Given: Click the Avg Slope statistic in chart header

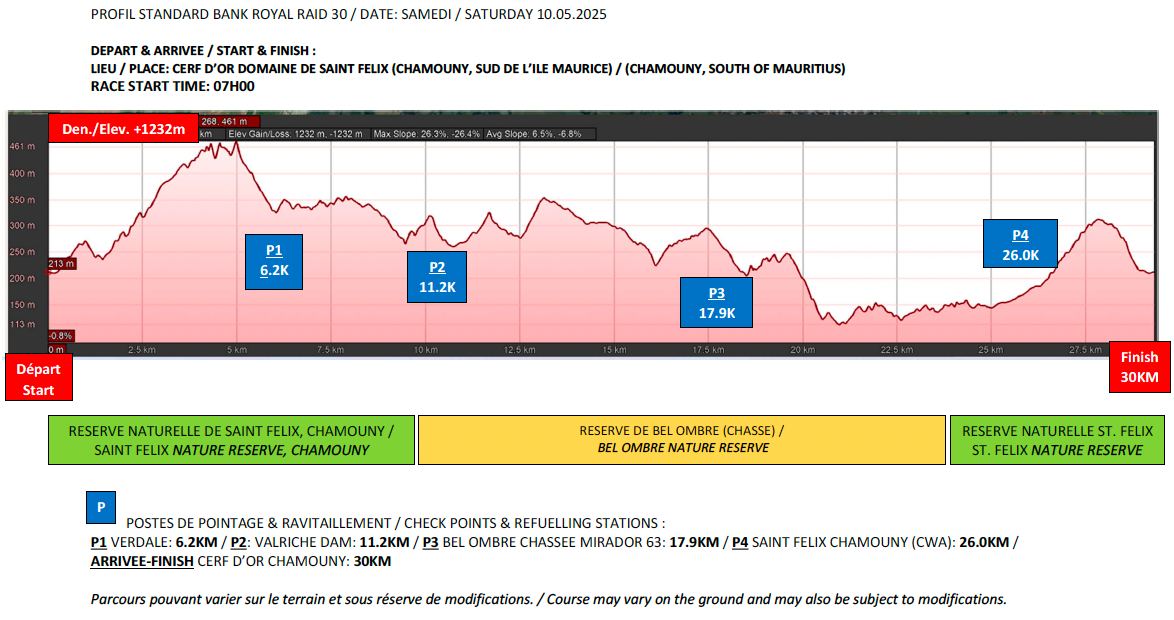Looking at the screenshot, I should 539,133.
